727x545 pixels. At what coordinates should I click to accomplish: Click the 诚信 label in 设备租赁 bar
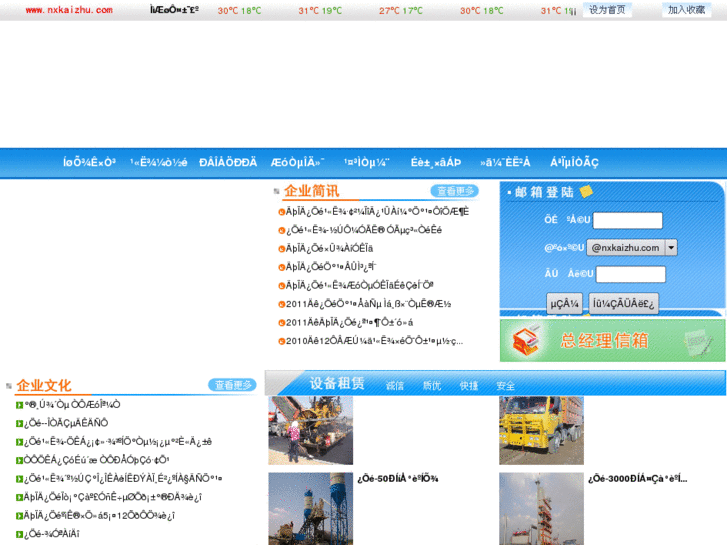[395, 386]
